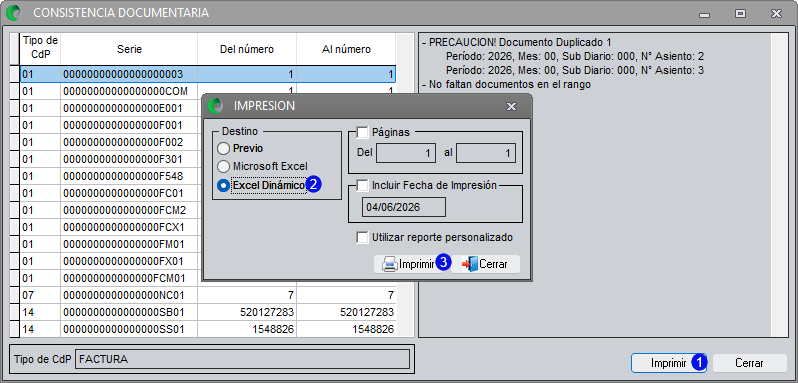This screenshot has width=798, height=383.
Task: Click the Serie column header
Action: coord(129,49)
